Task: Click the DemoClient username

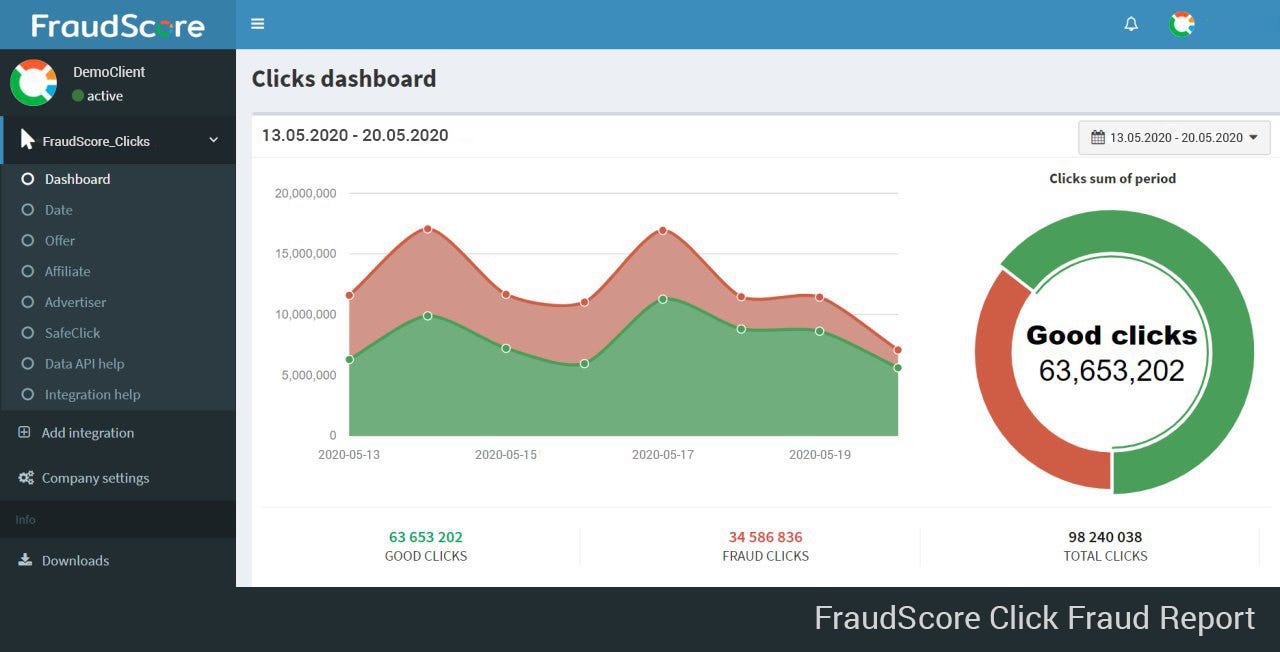Action: tap(109, 72)
